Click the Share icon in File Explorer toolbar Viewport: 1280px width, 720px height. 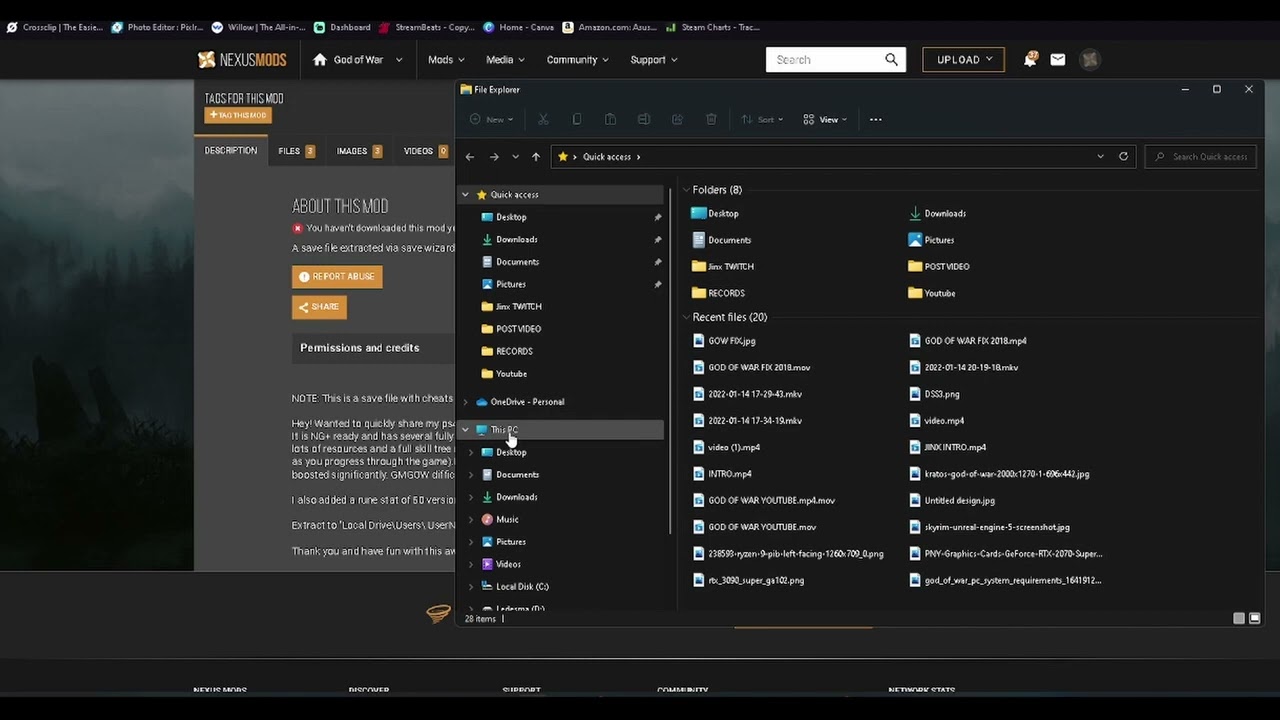click(x=677, y=119)
